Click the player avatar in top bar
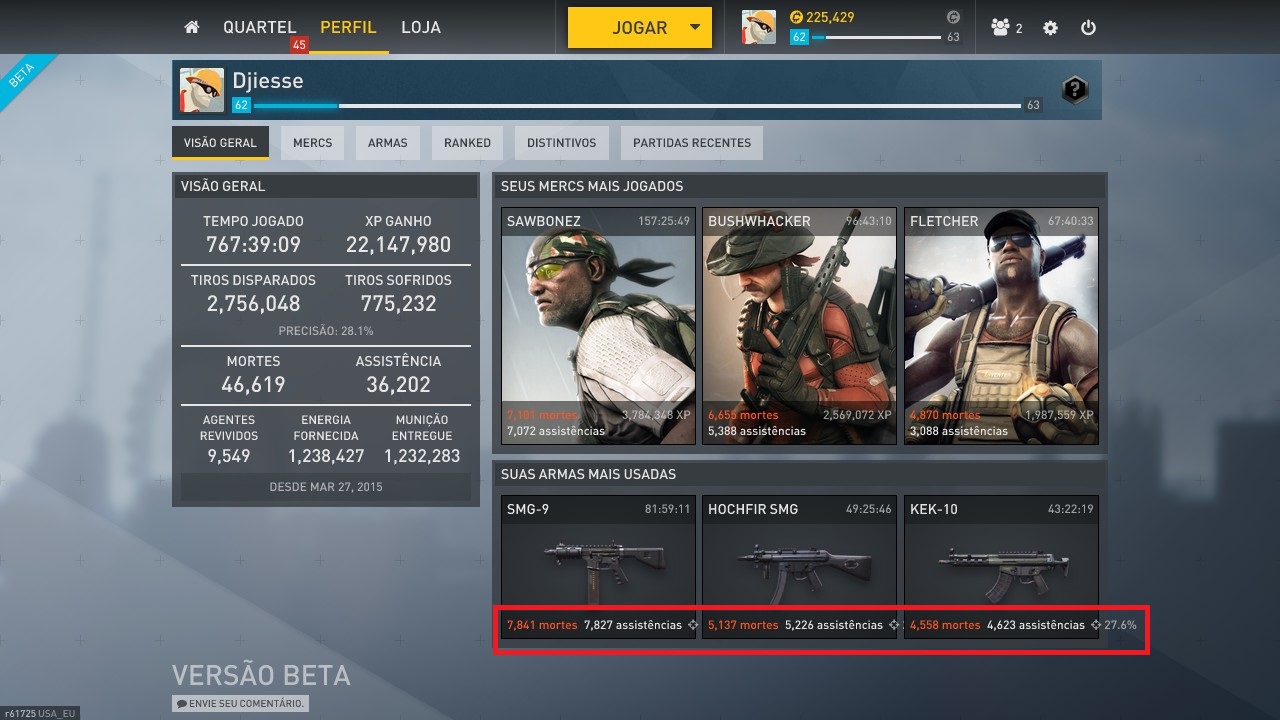The width and height of the screenshot is (1280, 720). pos(759,28)
